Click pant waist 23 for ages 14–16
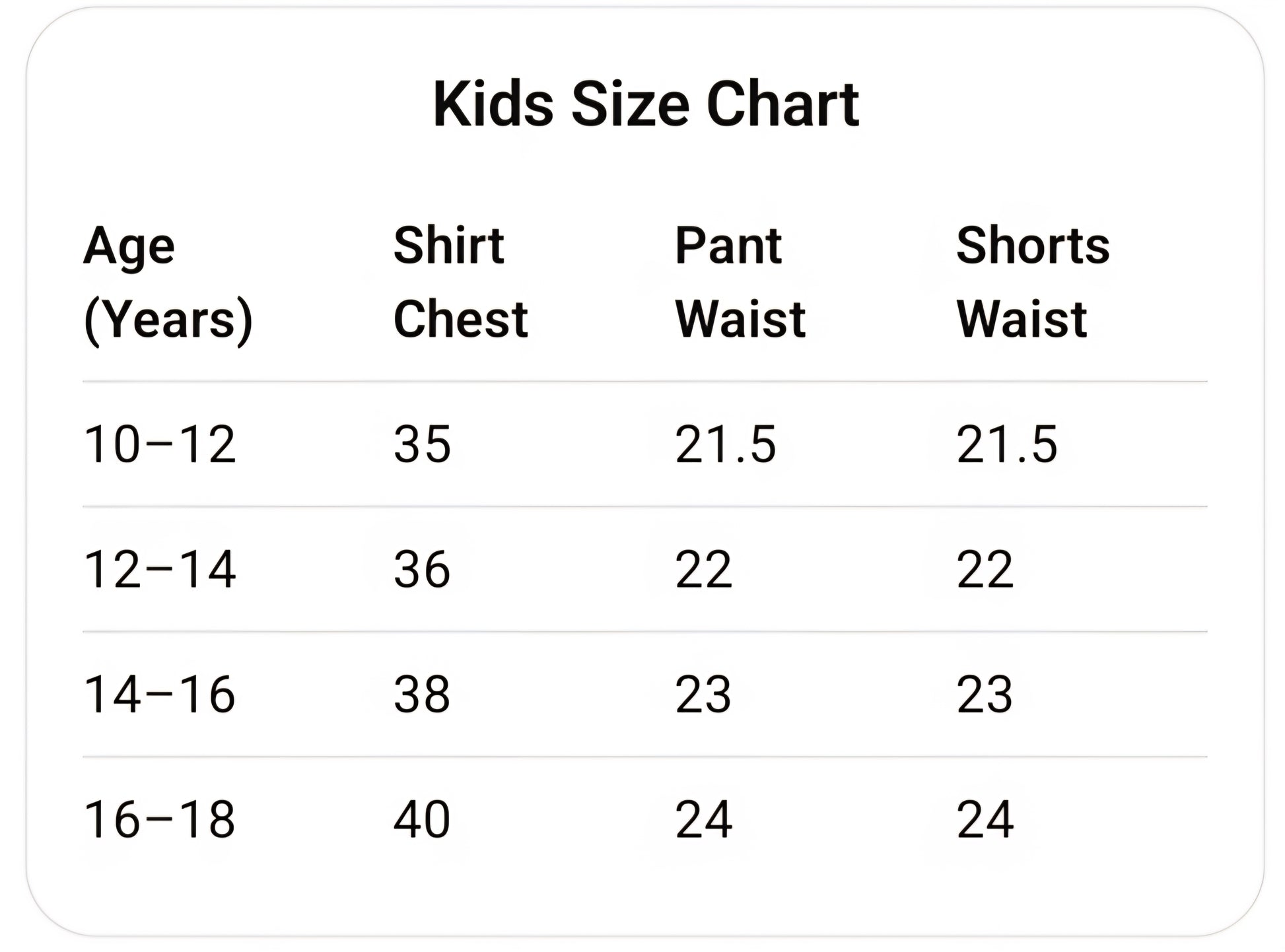 point(703,695)
